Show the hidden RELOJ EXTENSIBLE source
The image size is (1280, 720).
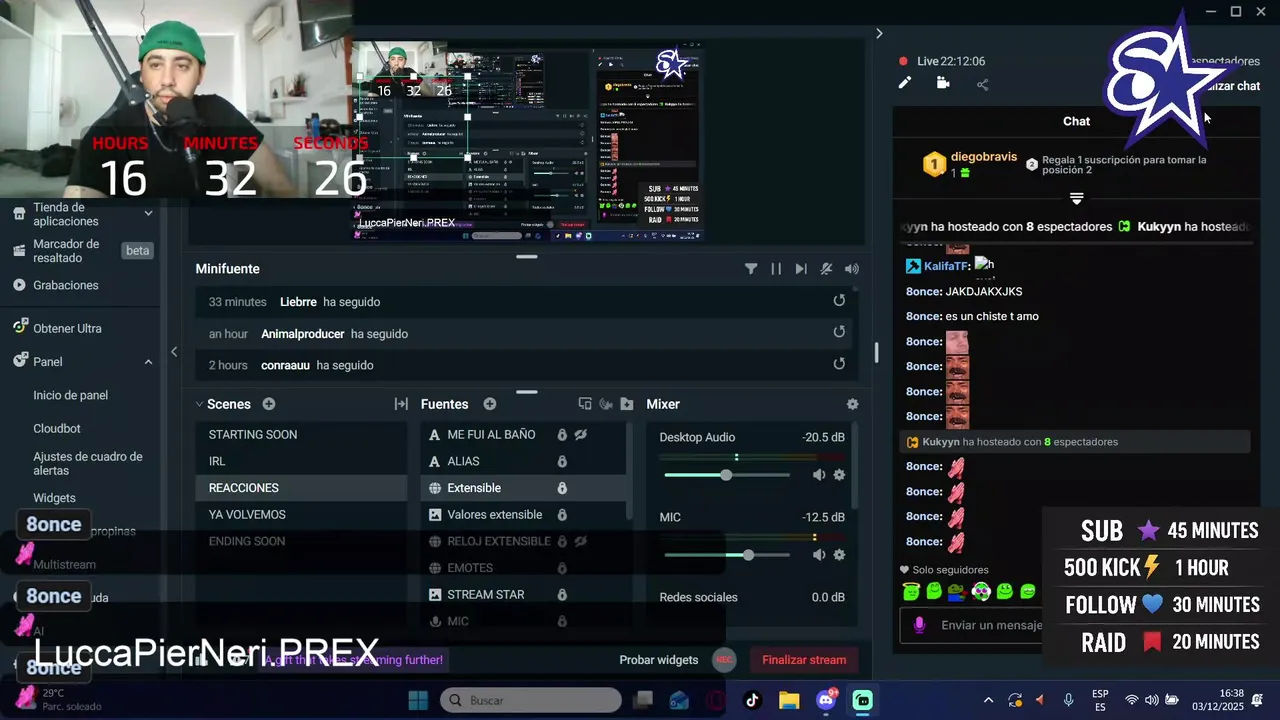[581, 541]
